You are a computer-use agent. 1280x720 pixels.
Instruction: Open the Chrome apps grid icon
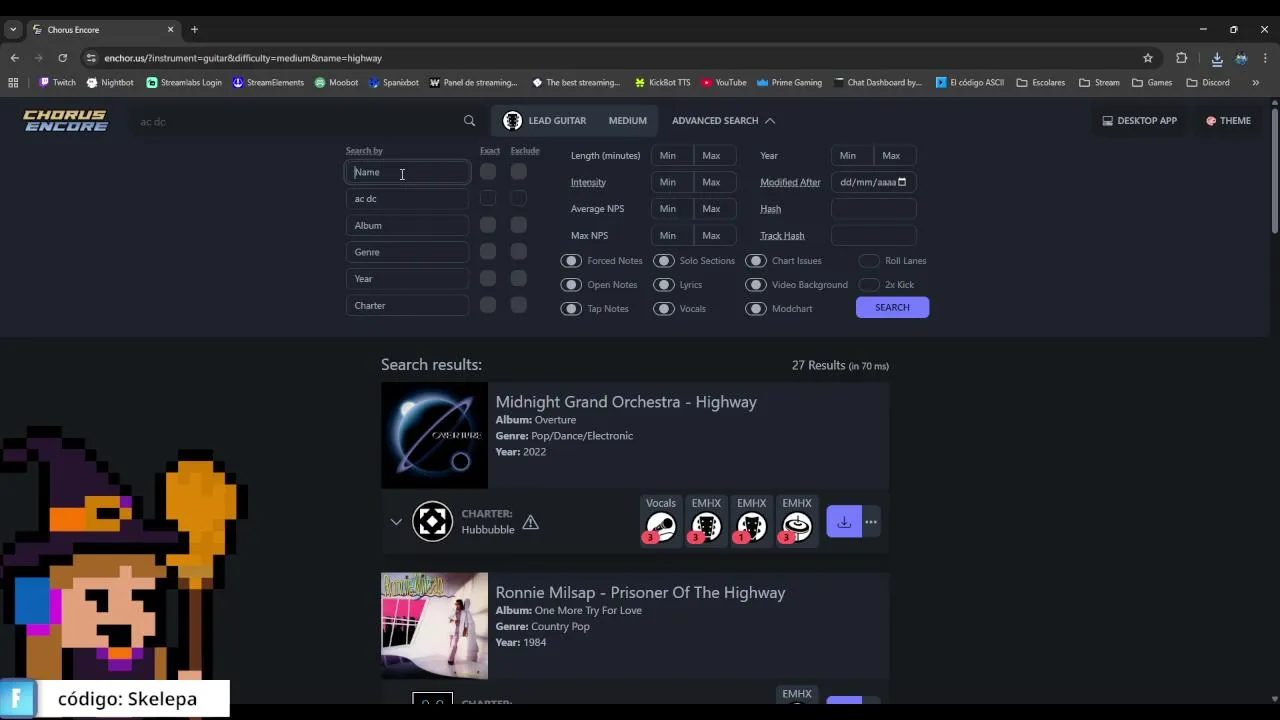click(13, 82)
